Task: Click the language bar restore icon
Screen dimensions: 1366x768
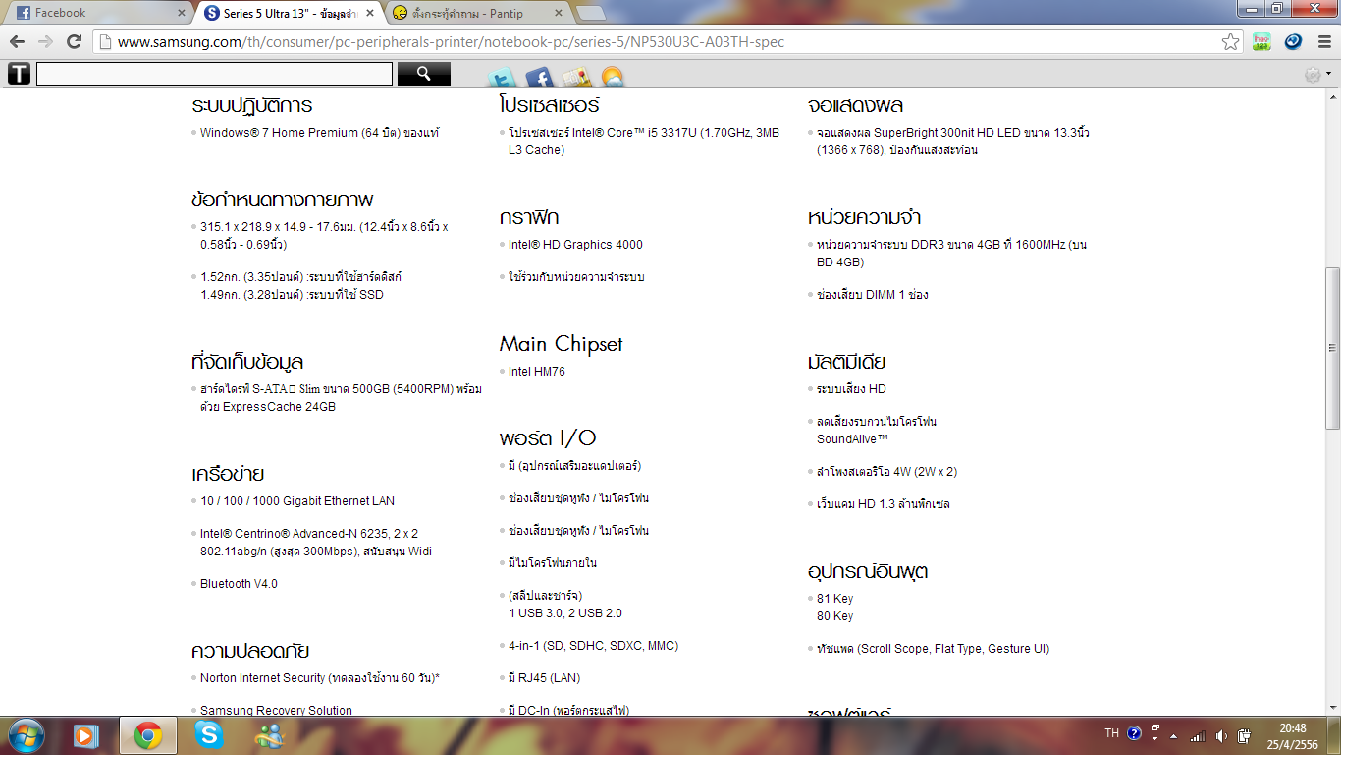Action: [1155, 729]
